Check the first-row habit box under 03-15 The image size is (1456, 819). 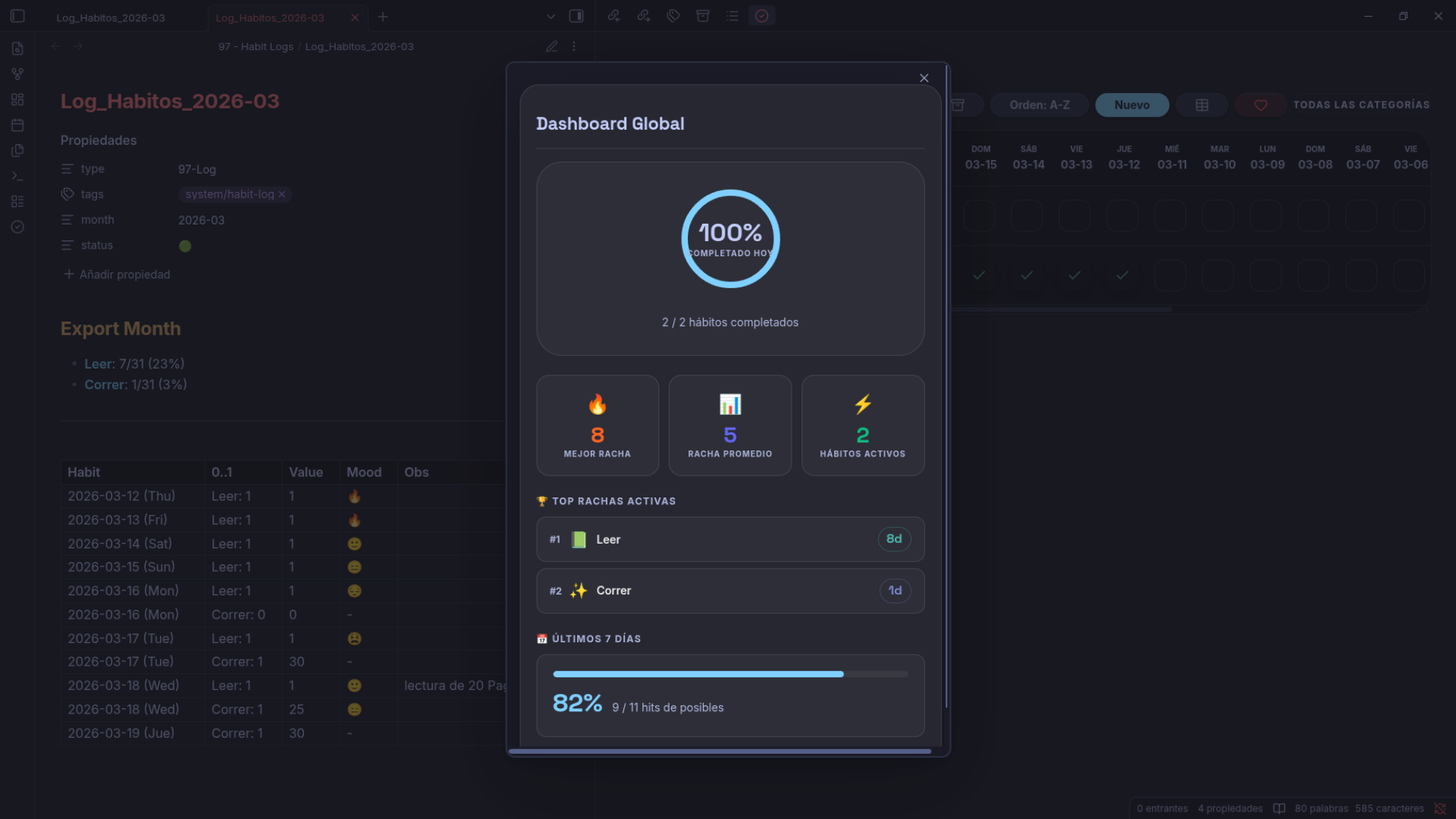[979, 216]
